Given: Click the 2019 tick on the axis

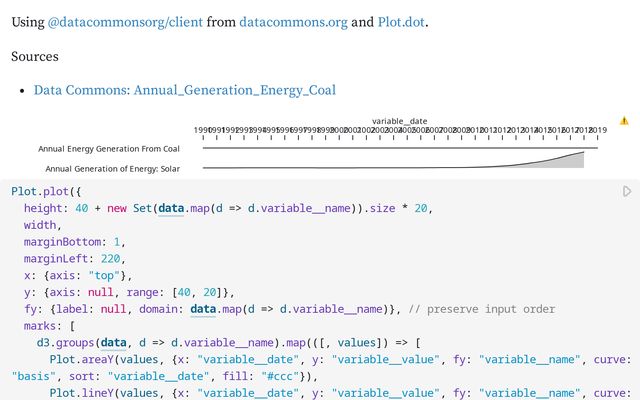Looking at the screenshot, I should (597, 131).
